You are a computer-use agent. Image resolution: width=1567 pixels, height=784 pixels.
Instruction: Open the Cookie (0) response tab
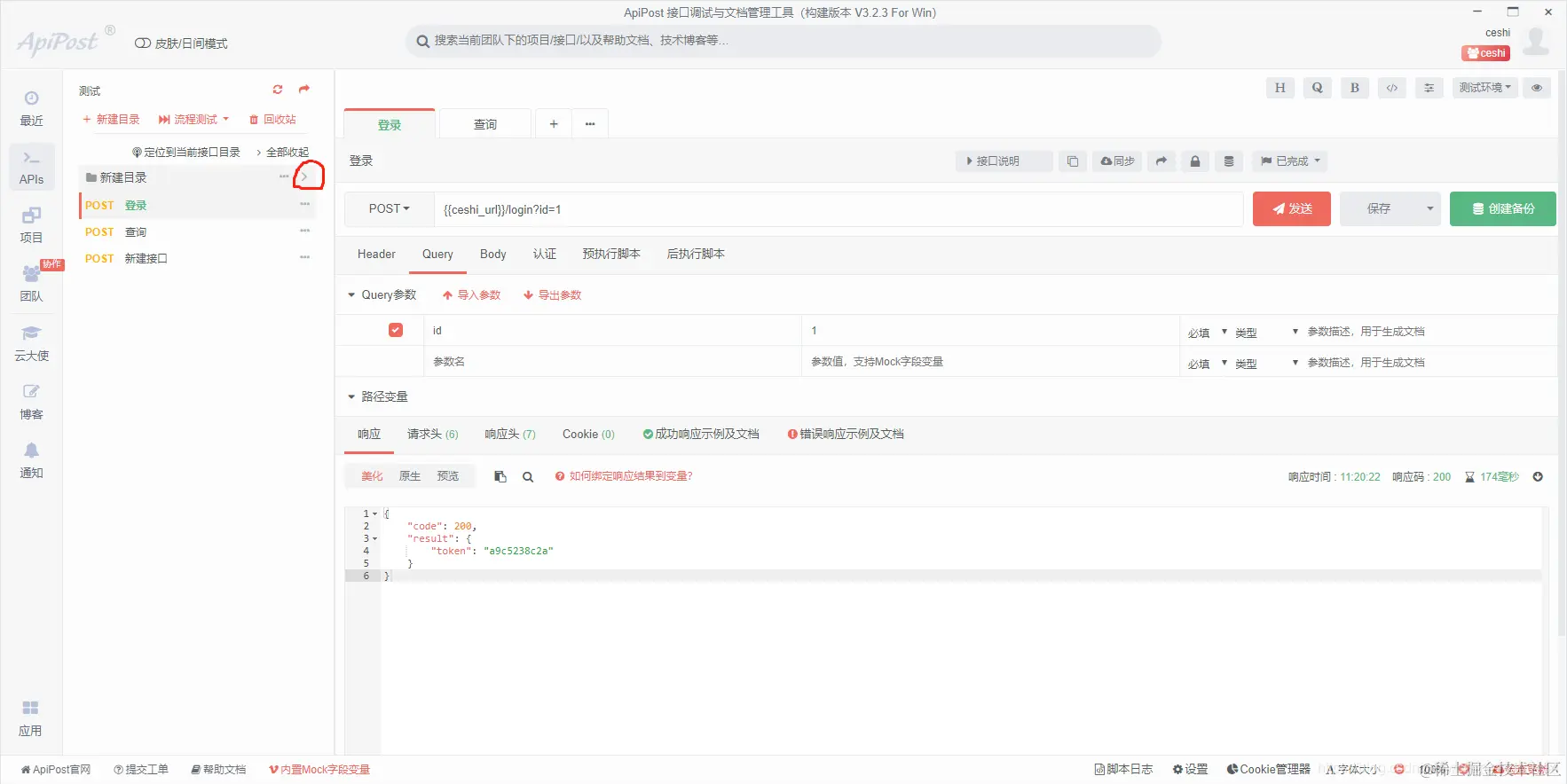588,434
